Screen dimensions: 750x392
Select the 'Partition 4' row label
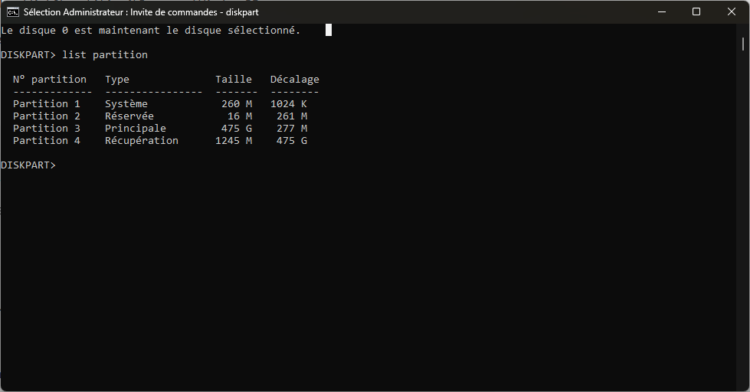pos(46,141)
